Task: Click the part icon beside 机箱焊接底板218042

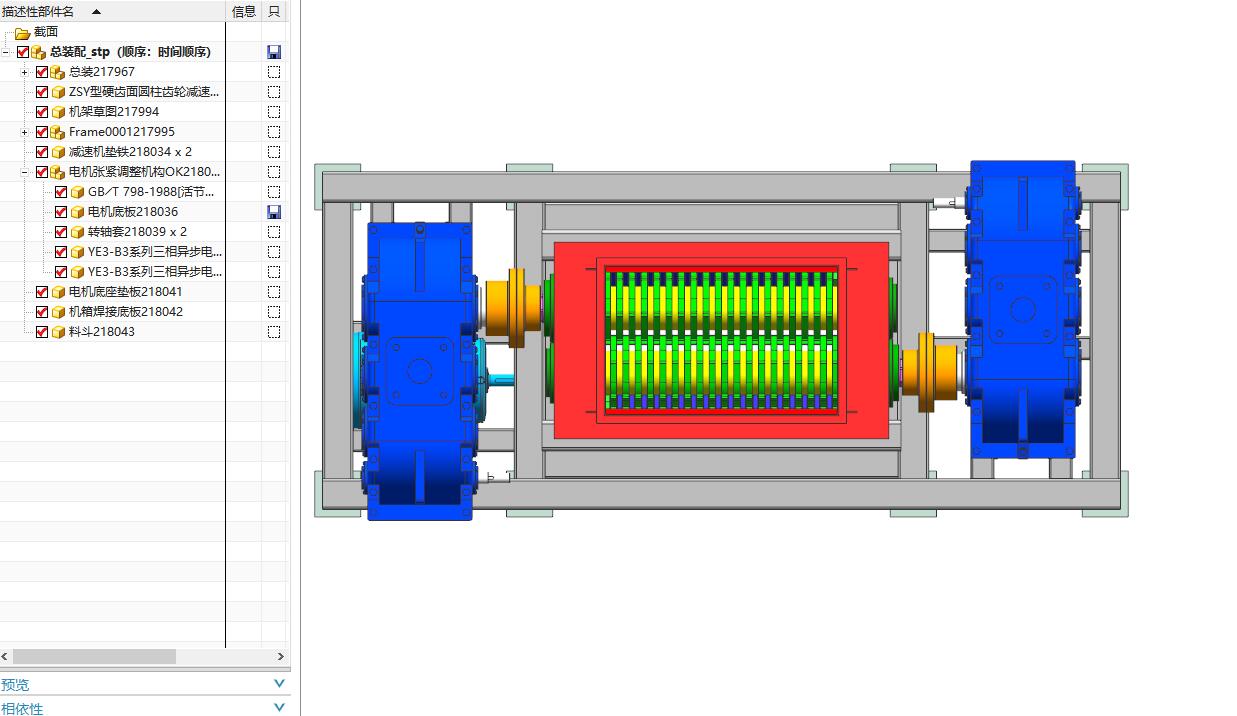Action: (x=58, y=312)
